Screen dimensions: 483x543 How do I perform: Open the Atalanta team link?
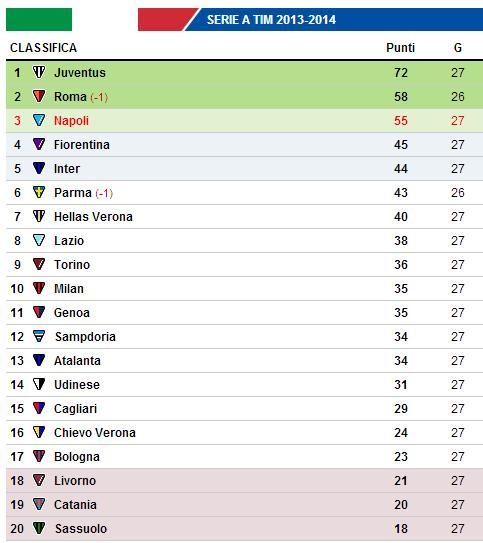pos(77,360)
